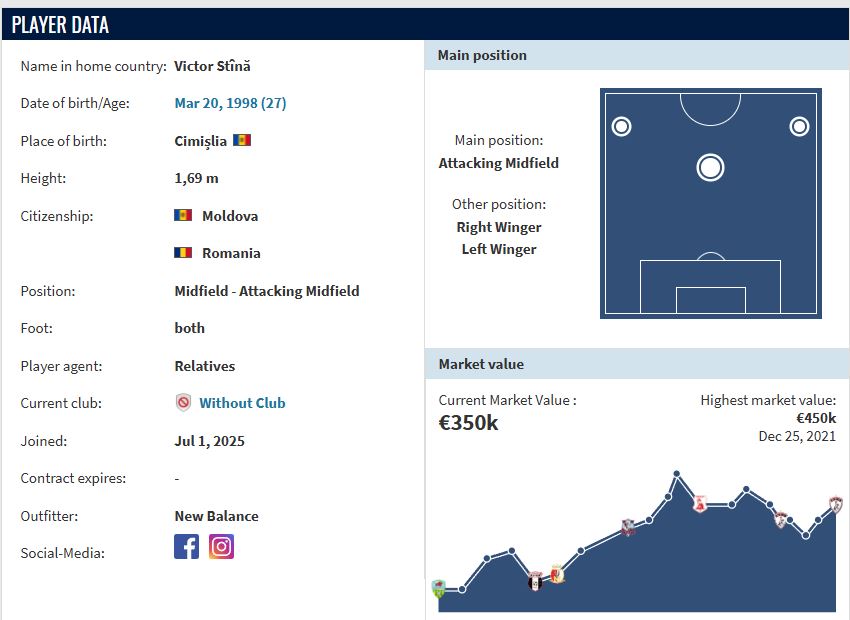Image resolution: width=850 pixels, height=620 pixels.
Task: Click the PLAYER DATA heading
Action: coord(60,25)
